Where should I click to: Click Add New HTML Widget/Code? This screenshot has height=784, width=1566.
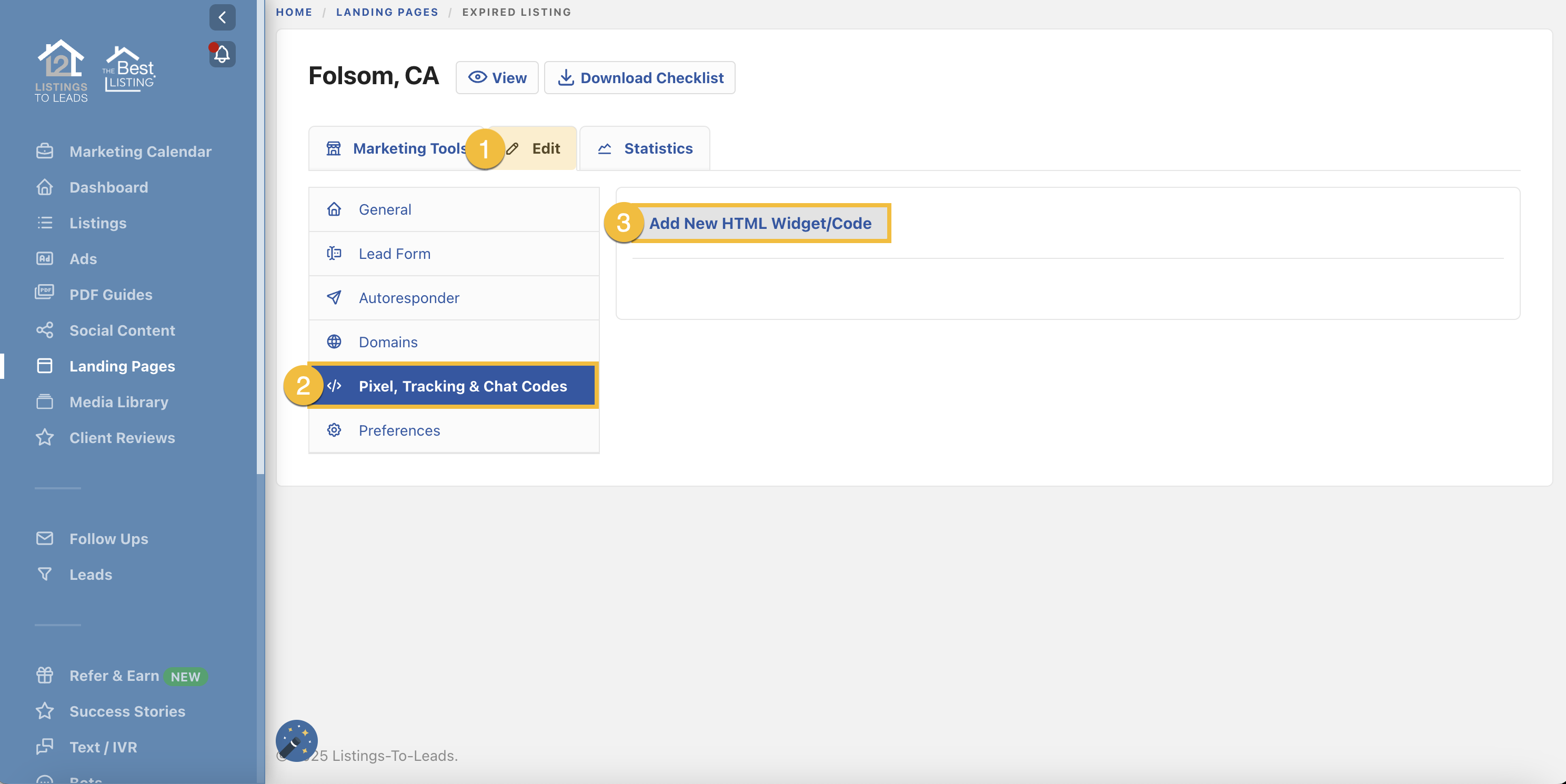click(x=760, y=224)
